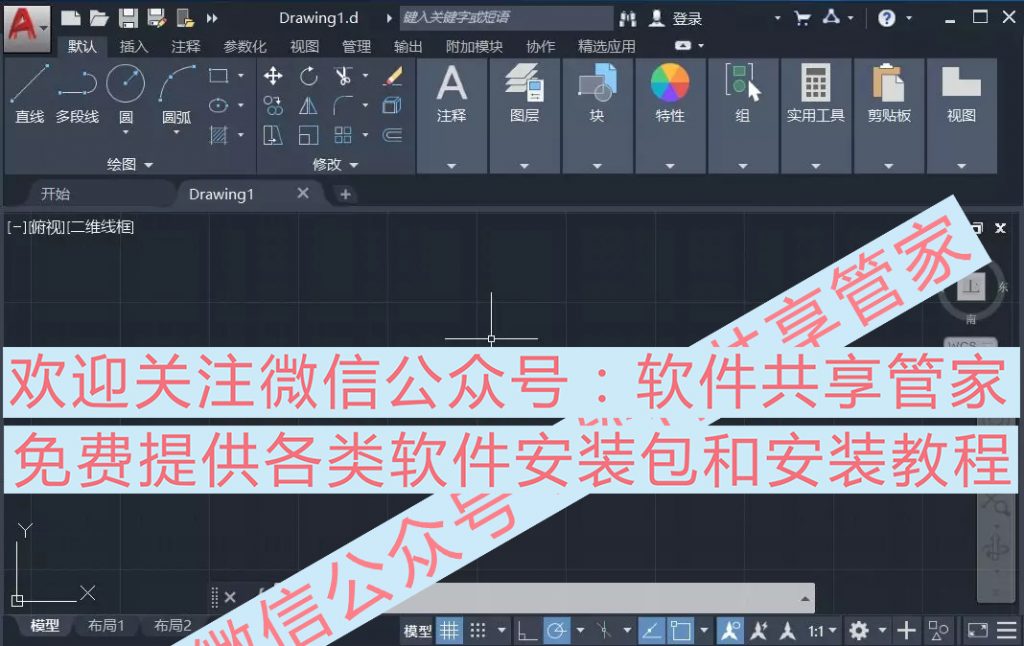Pick the Hatch tool
The height and width of the screenshot is (646, 1024).
click(x=218, y=135)
